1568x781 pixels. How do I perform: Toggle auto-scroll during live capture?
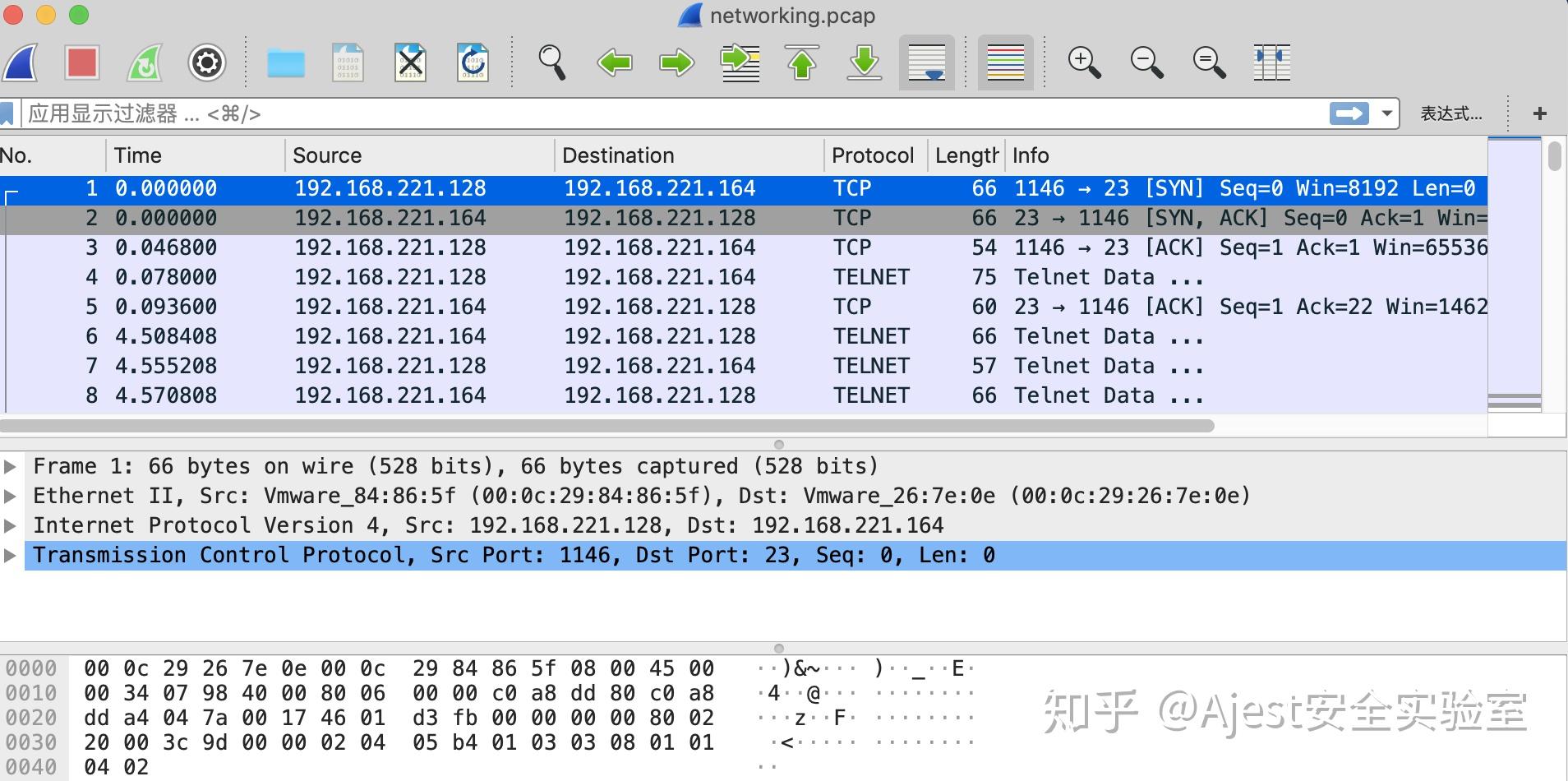[x=927, y=62]
